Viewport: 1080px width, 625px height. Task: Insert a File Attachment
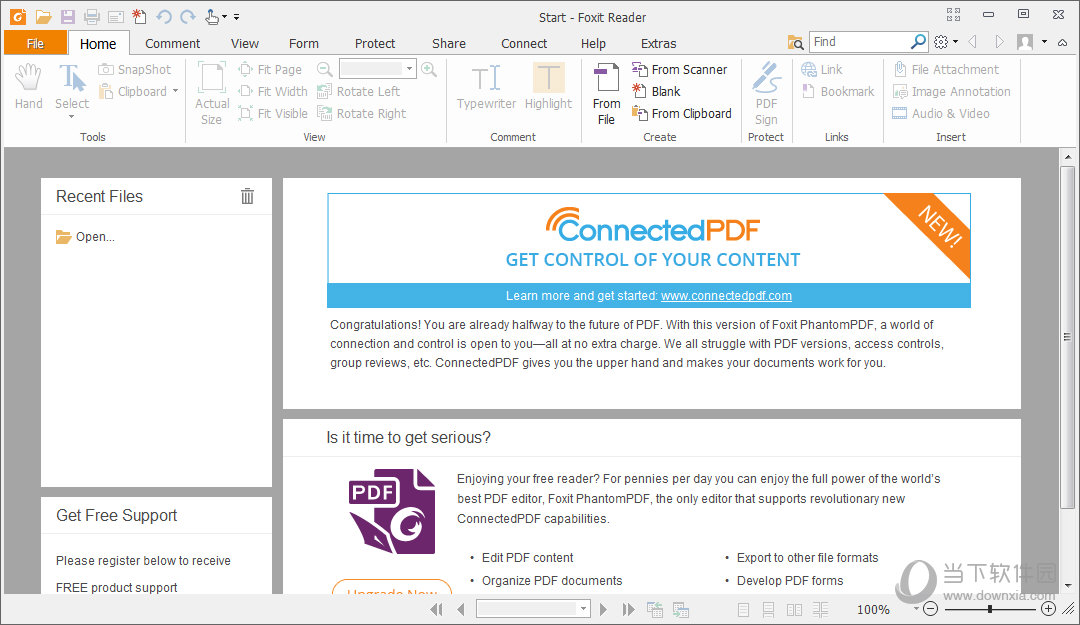pyautogui.click(x=945, y=70)
